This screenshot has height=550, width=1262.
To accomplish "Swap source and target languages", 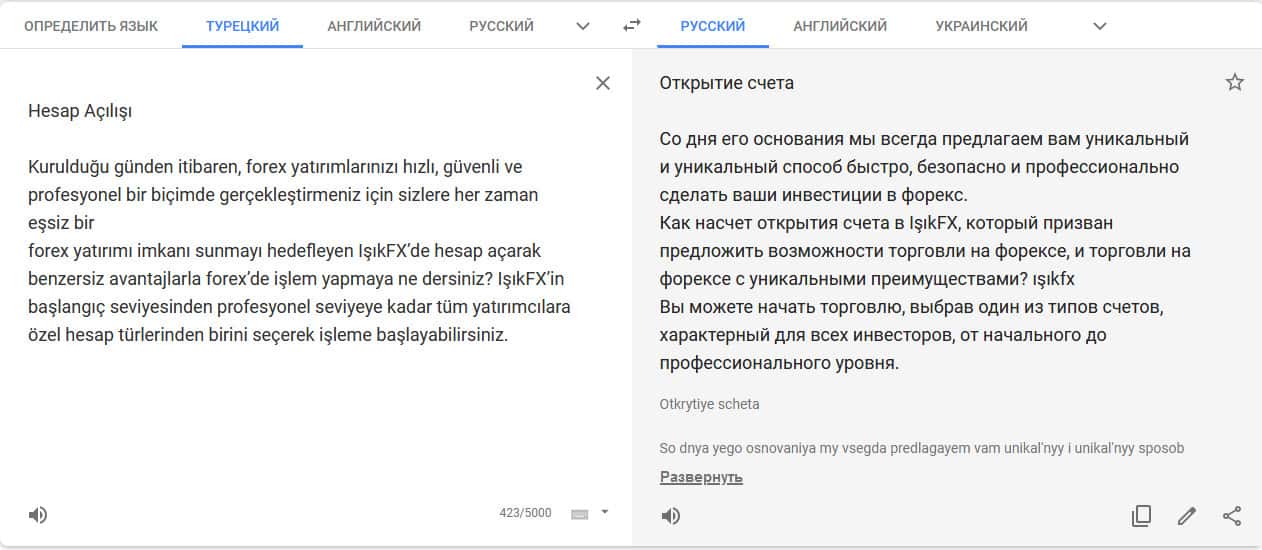I will coord(631,26).
